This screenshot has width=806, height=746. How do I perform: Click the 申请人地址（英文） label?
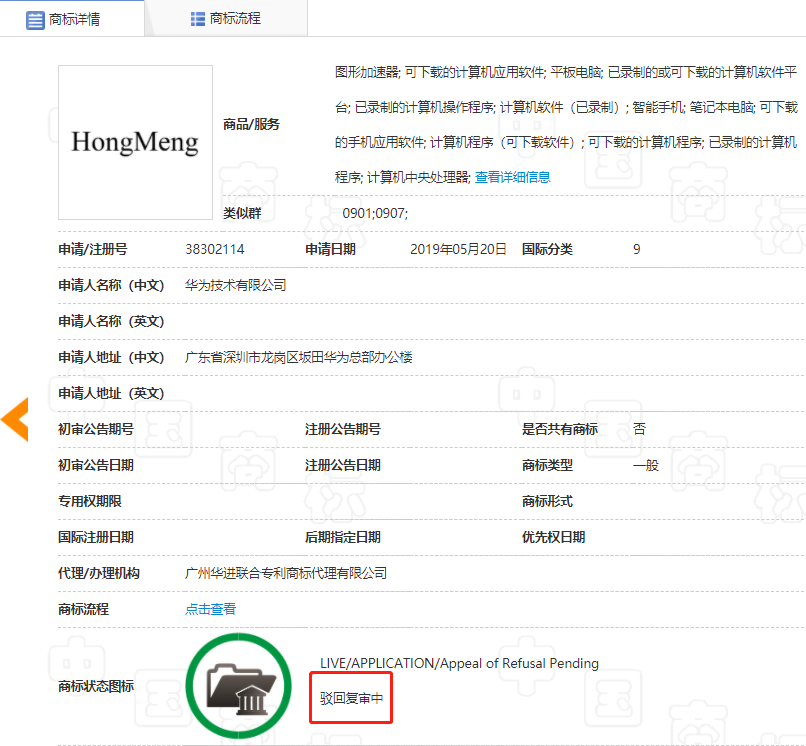(111, 393)
